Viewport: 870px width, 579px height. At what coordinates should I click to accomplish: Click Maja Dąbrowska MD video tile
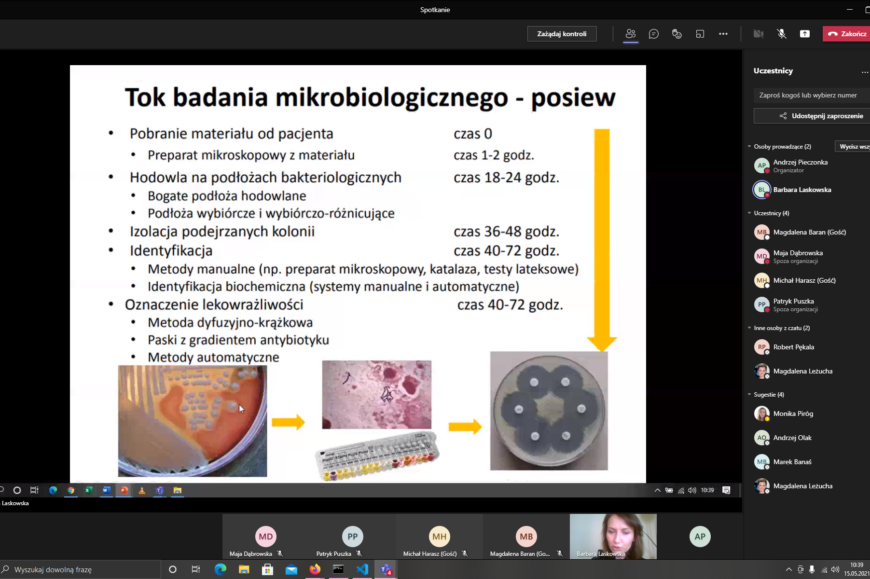click(x=265, y=536)
